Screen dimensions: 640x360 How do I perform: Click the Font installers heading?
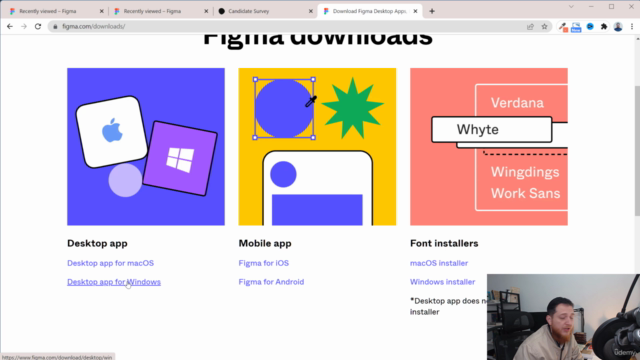pyautogui.click(x=444, y=243)
